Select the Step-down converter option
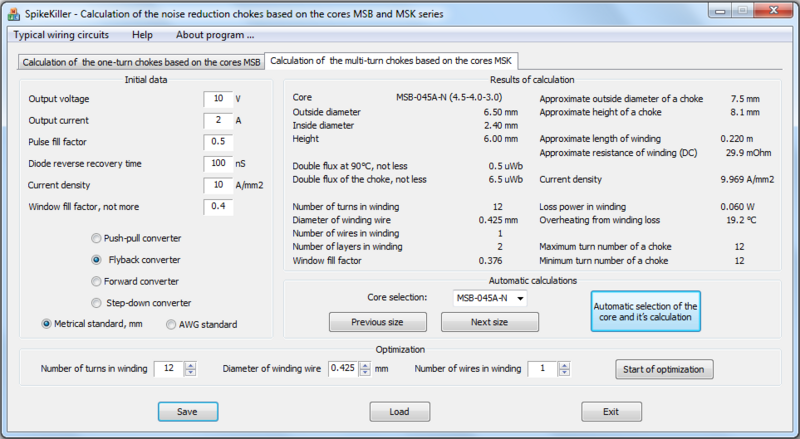The width and height of the screenshot is (800, 439). point(141,303)
